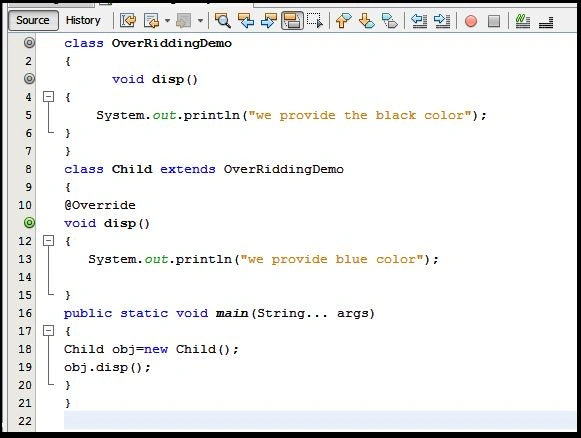
Task: Open the Back history dropdown arrow
Action: (167, 21)
